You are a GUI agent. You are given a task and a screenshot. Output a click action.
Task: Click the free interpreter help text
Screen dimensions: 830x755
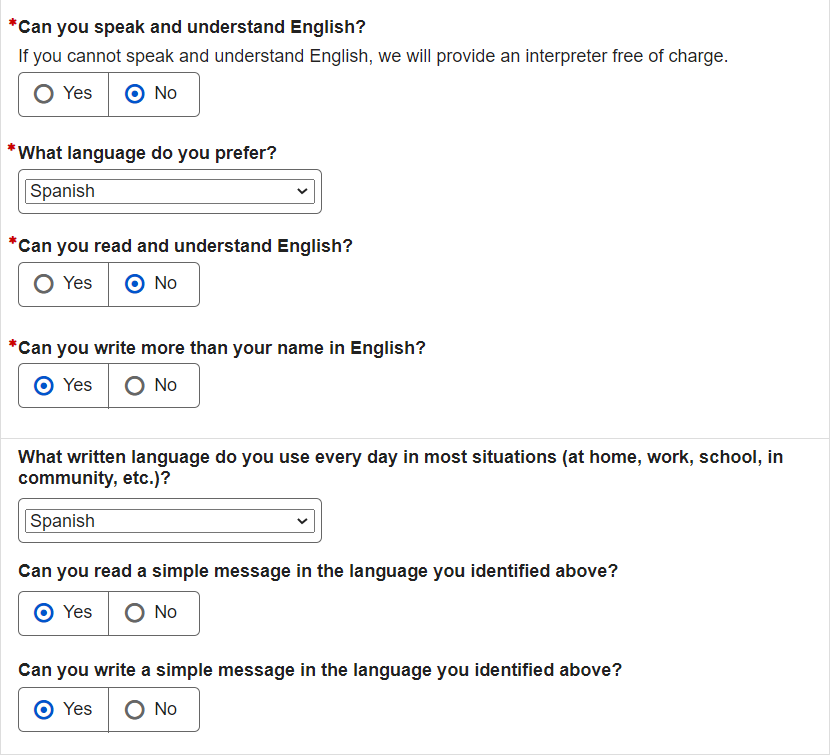coord(373,56)
